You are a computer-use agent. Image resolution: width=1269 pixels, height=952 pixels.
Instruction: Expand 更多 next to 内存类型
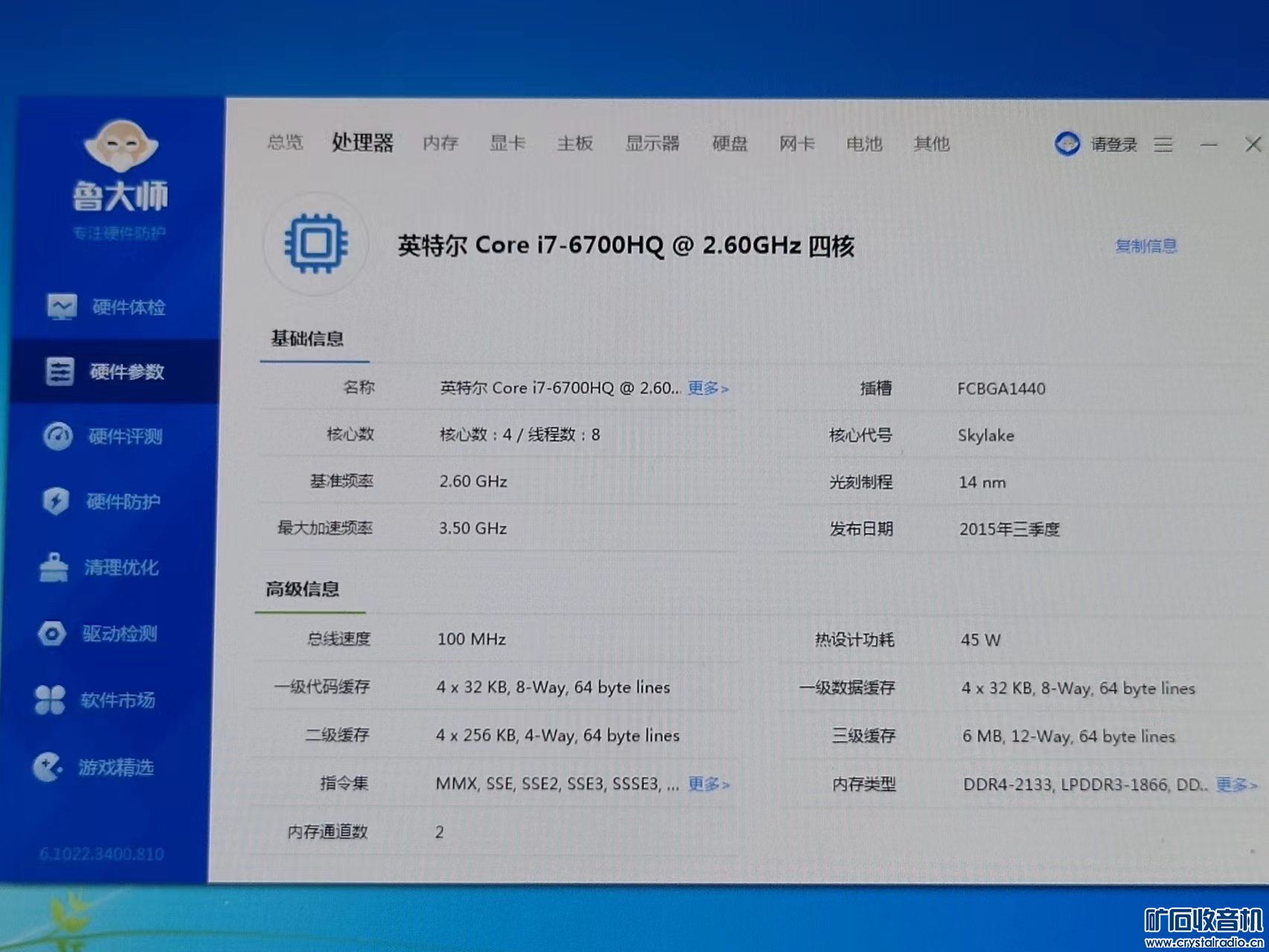1236,785
